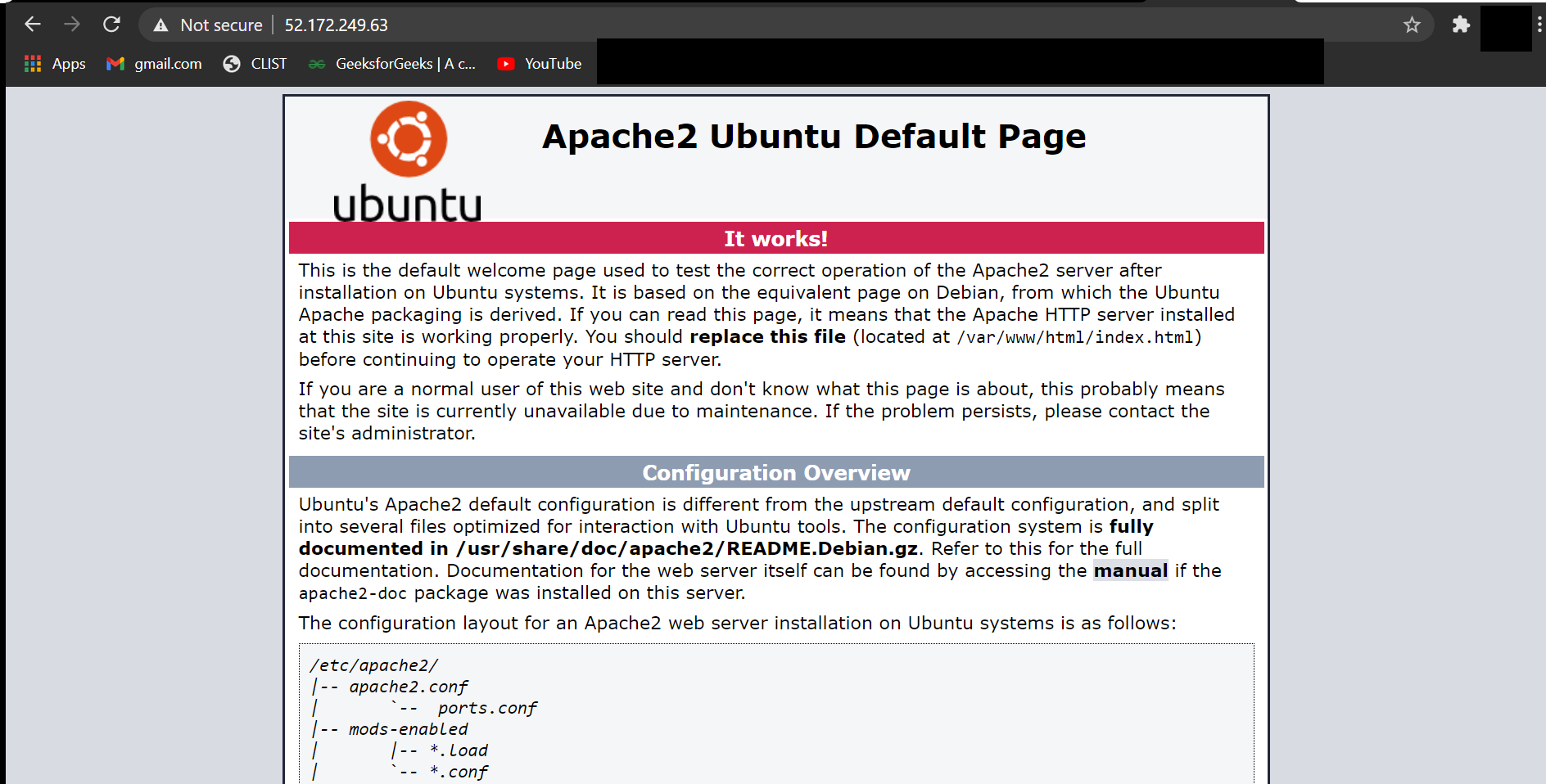Click the /var/www/html/index.html path text
The width and height of the screenshot is (1546, 784).
1075,337
